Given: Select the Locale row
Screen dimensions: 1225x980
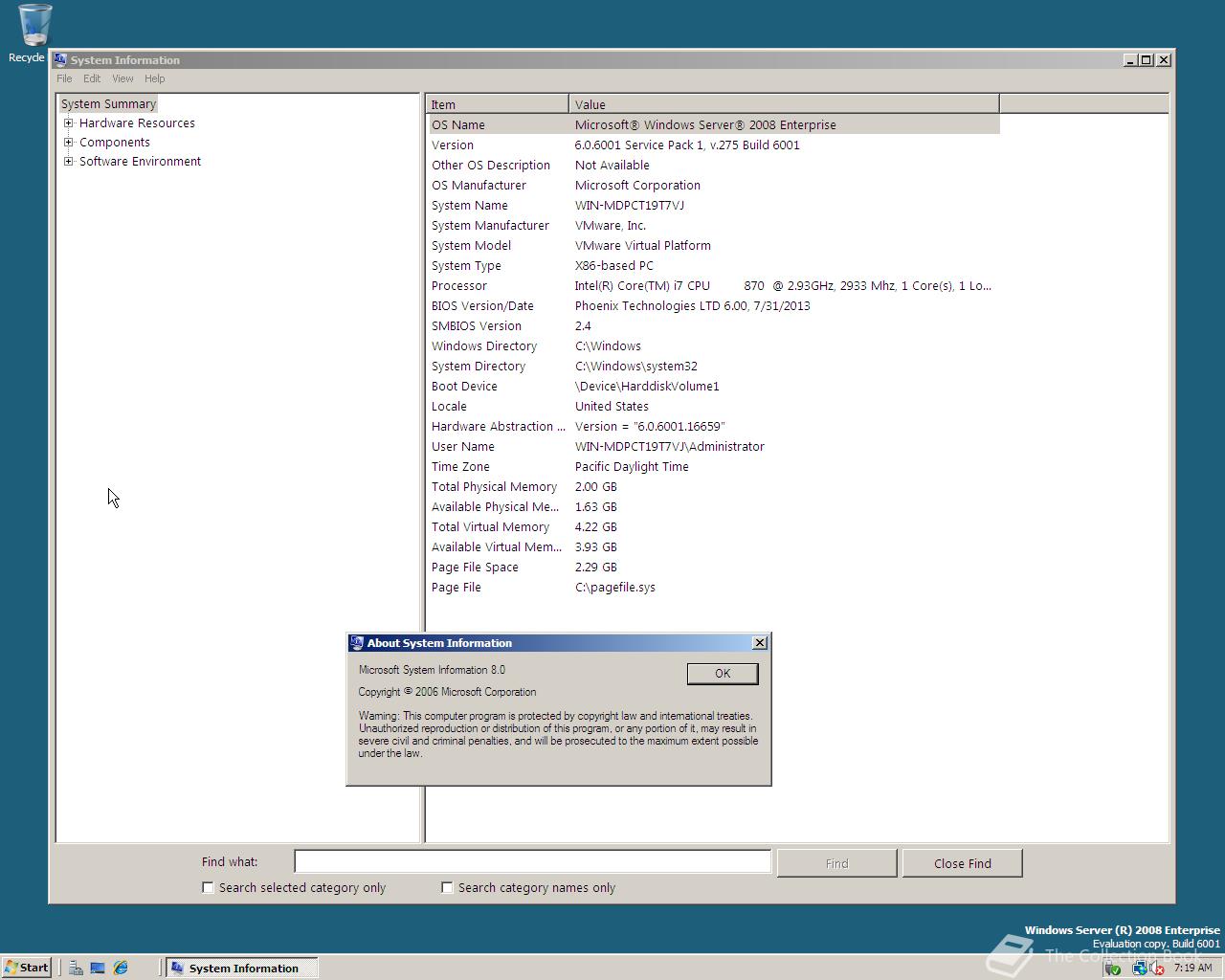Looking at the screenshot, I should 713,406.
